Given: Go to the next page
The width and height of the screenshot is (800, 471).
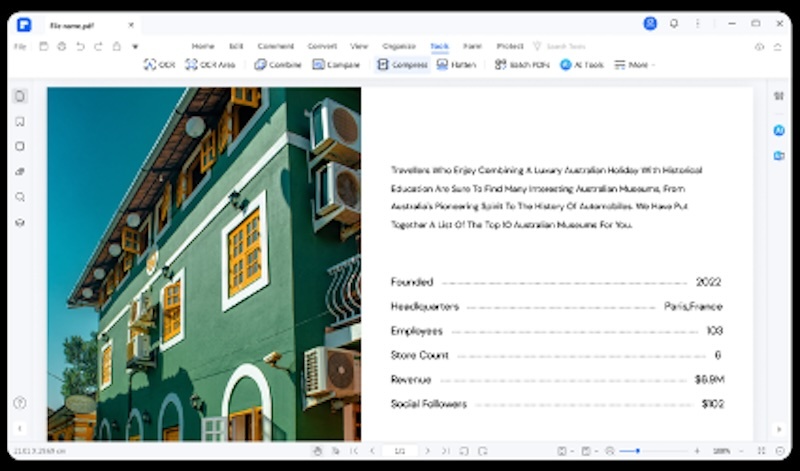Looking at the screenshot, I should pos(428,451).
